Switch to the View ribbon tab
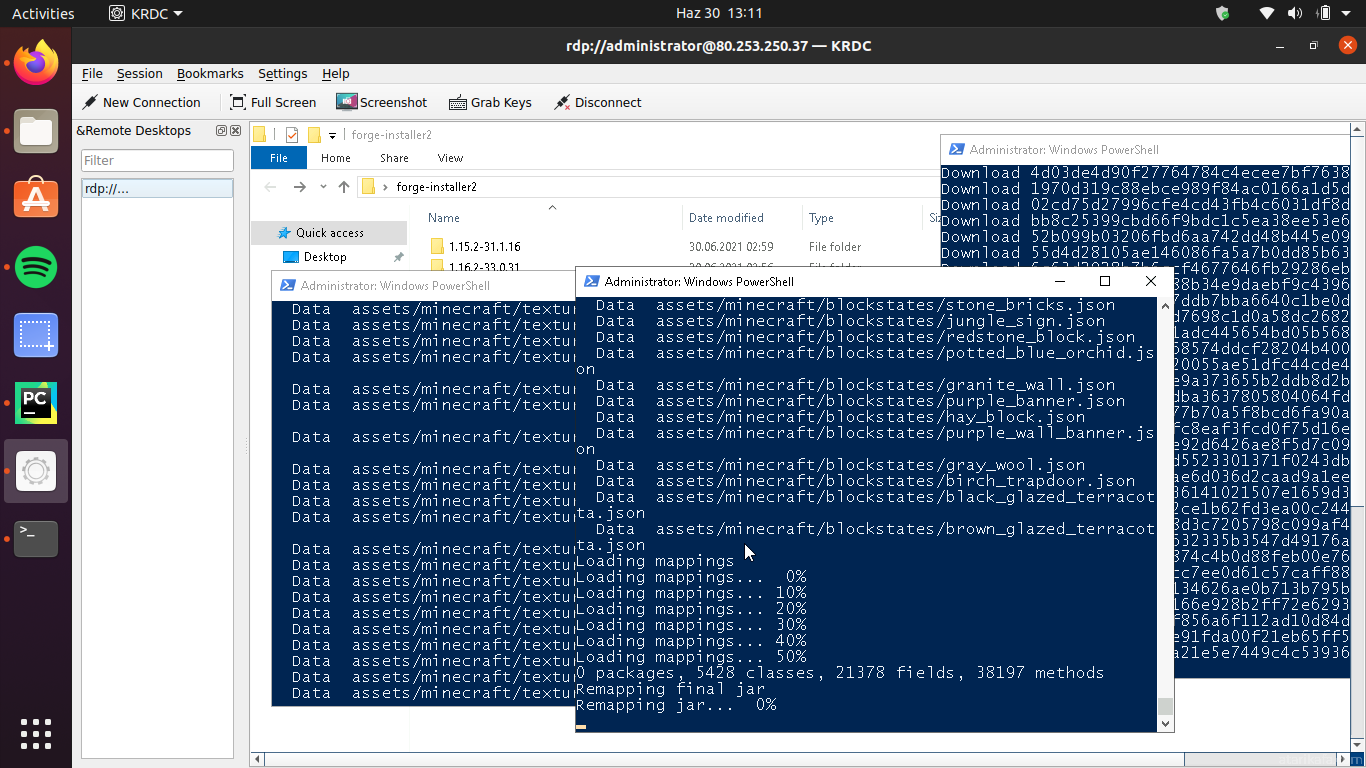The width and height of the screenshot is (1366, 768). click(450, 158)
